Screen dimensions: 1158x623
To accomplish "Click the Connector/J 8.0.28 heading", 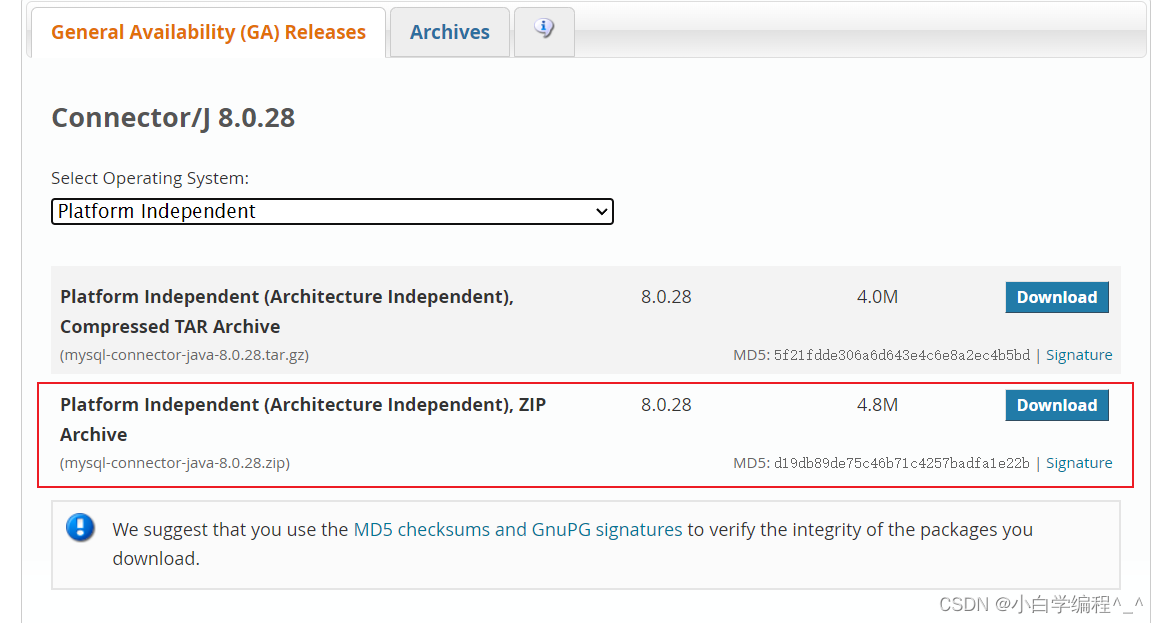I will (x=173, y=117).
